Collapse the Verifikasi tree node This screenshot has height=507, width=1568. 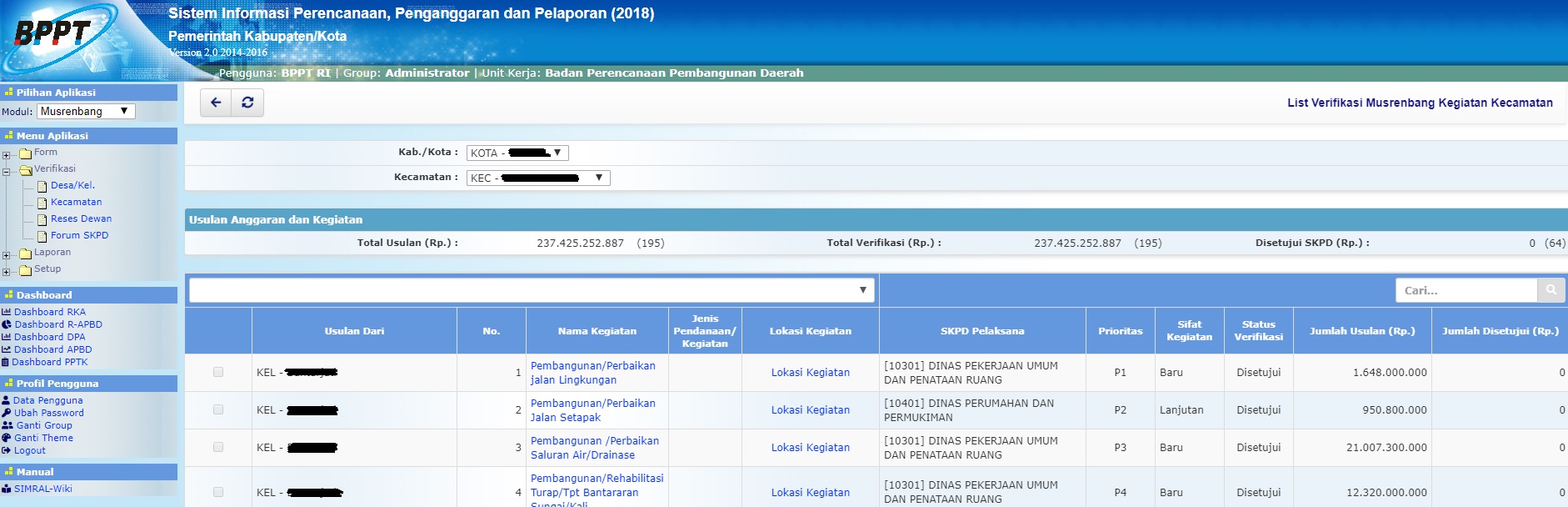point(7,172)
